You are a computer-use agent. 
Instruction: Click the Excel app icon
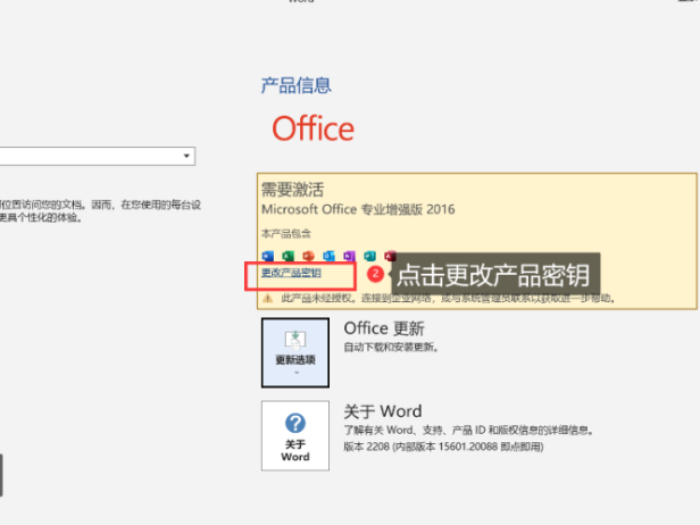(x=288, y=256)
